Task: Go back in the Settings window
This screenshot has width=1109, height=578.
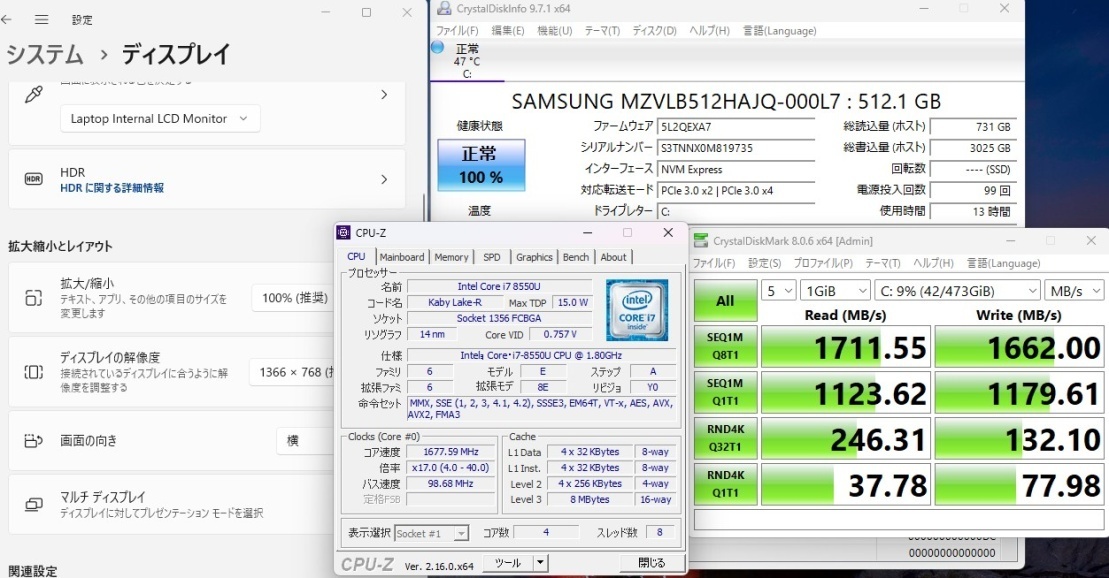Action: pos(6,19)
